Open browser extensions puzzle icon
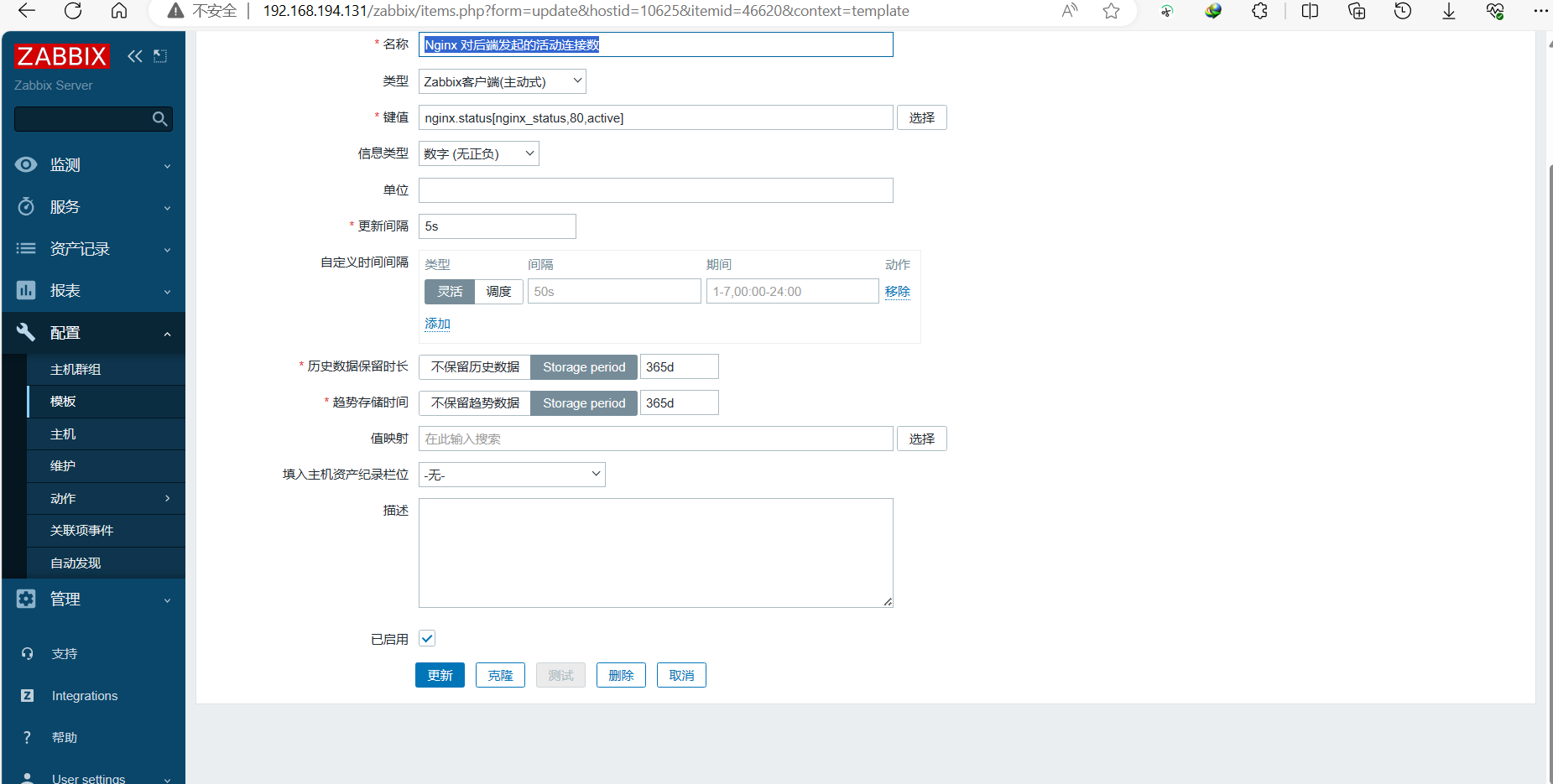Screen dimensions: 1553x784 1259,11
